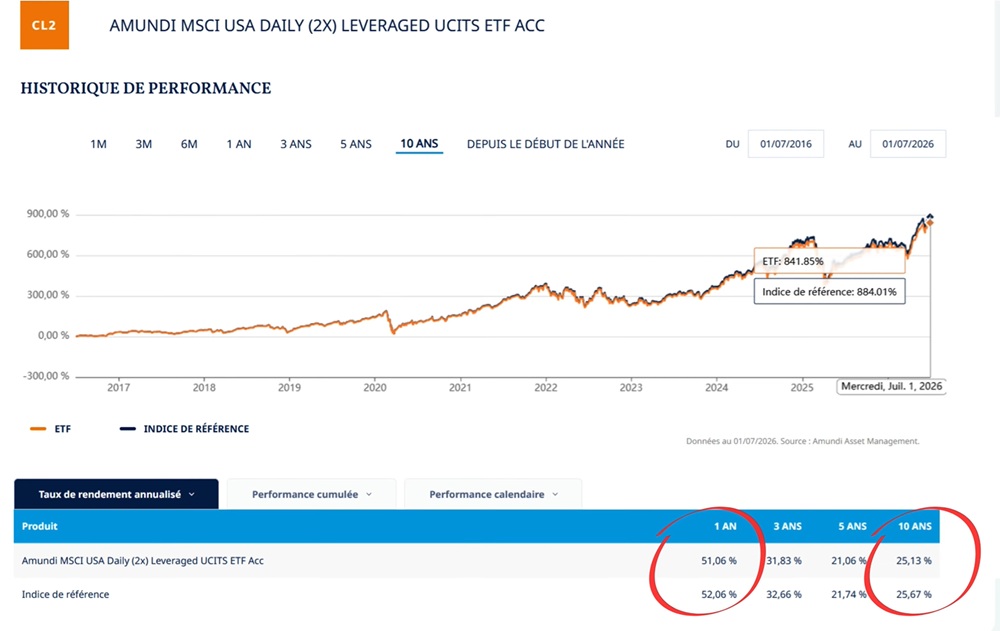Click the 51,06 % cell

pyautogui.click(x=719, y=561)
